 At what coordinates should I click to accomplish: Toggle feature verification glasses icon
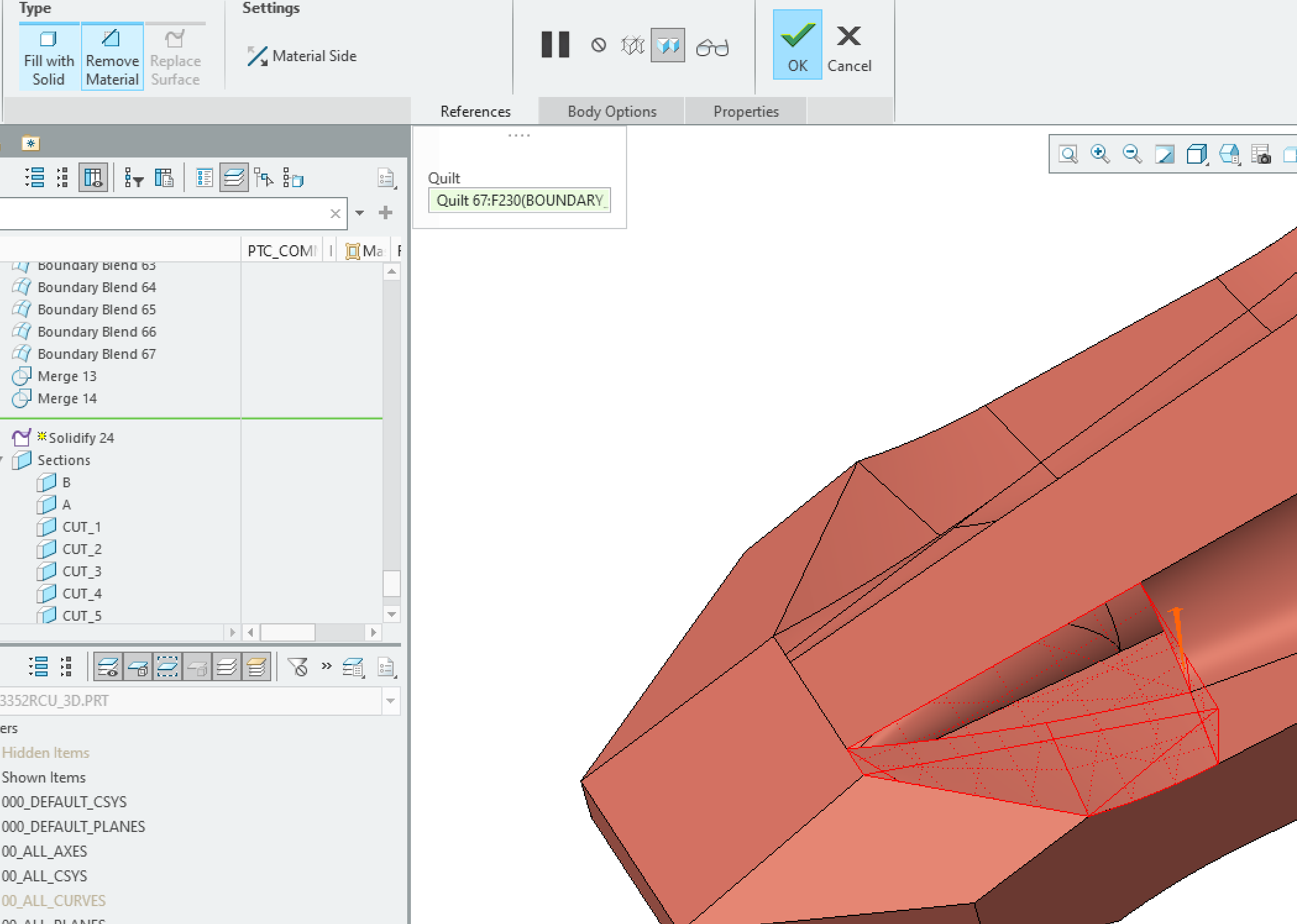coord(714,44)
